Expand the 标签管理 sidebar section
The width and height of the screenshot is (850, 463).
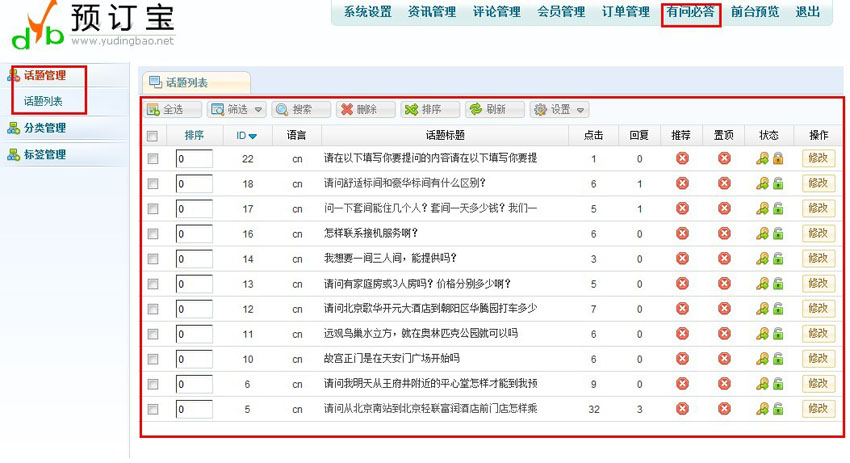45,155
